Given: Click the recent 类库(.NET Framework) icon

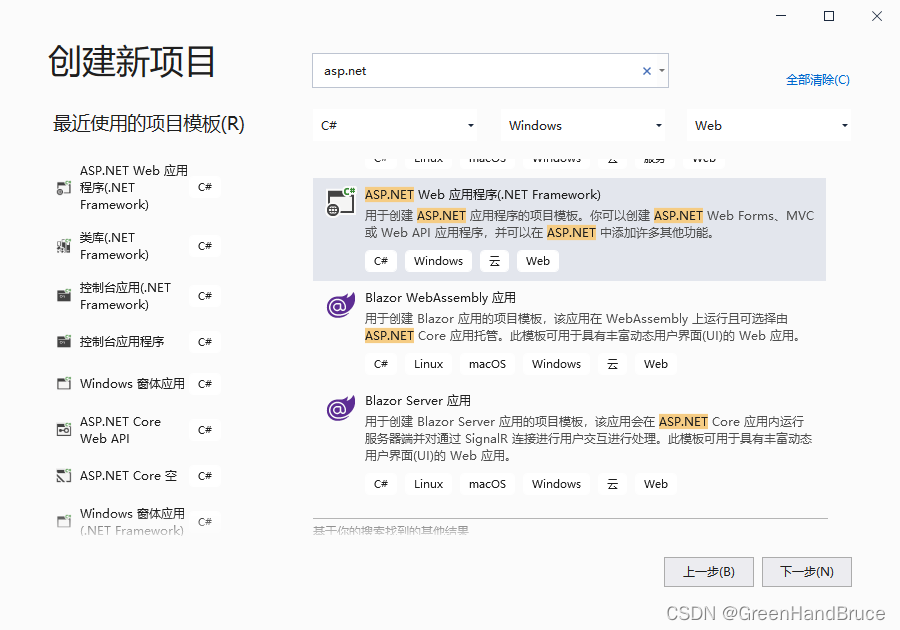Looking at the screenshot, I should (x=64, y=246).
